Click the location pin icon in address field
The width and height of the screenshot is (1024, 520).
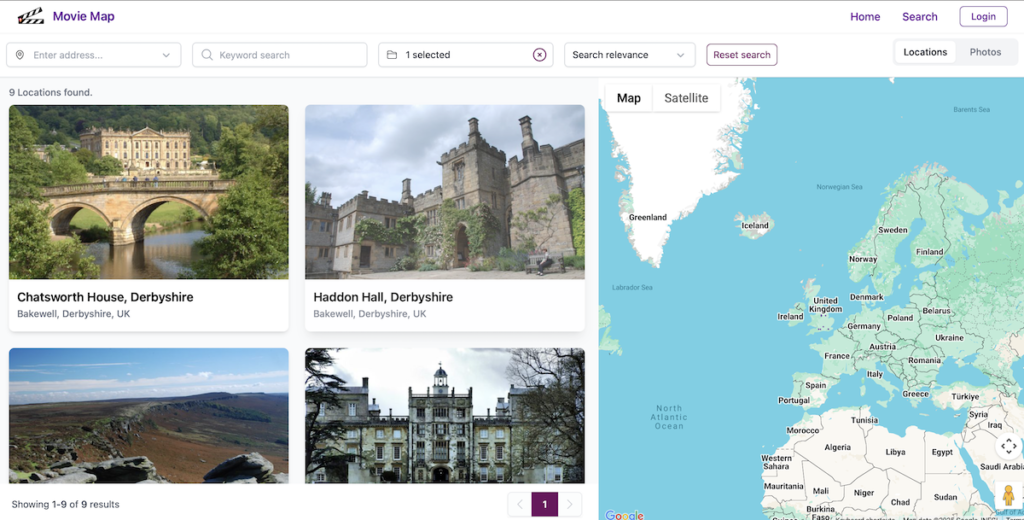(20, 55)
